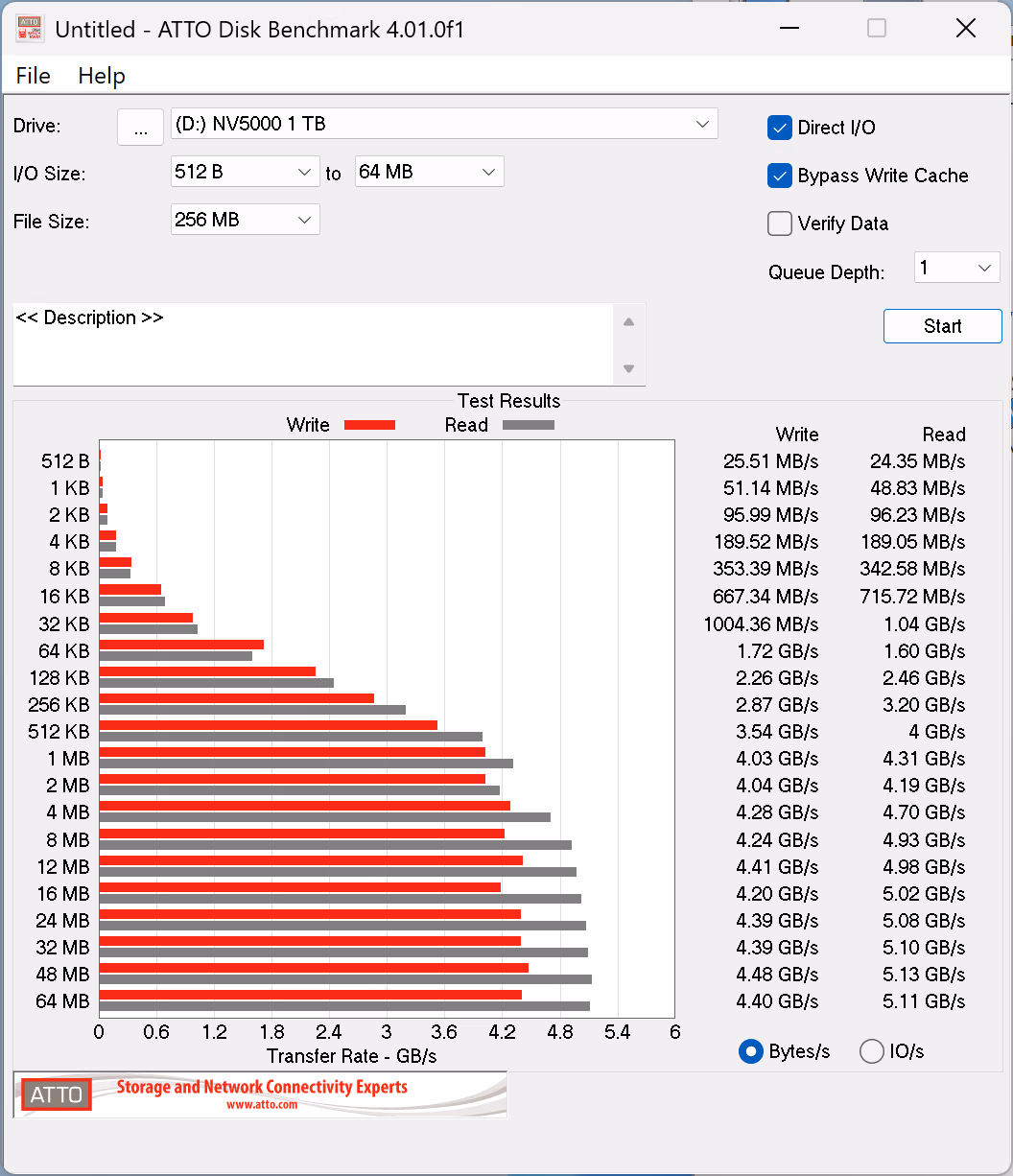The width and height of the screenshot is (1013, 1176).
Task: Start the benchmark with Start button
Action: point(942,326)
